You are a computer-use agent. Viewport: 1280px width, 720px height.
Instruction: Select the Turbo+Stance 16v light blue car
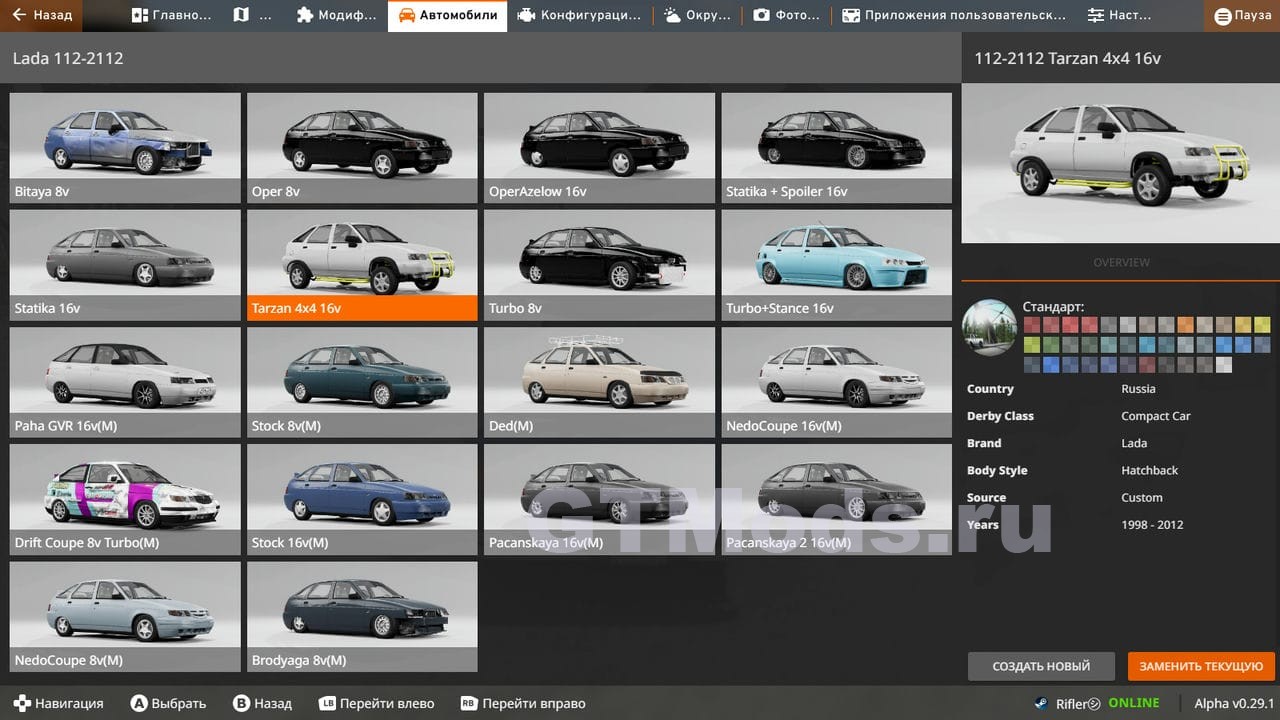pyautogui.click(x=837, y=265)
